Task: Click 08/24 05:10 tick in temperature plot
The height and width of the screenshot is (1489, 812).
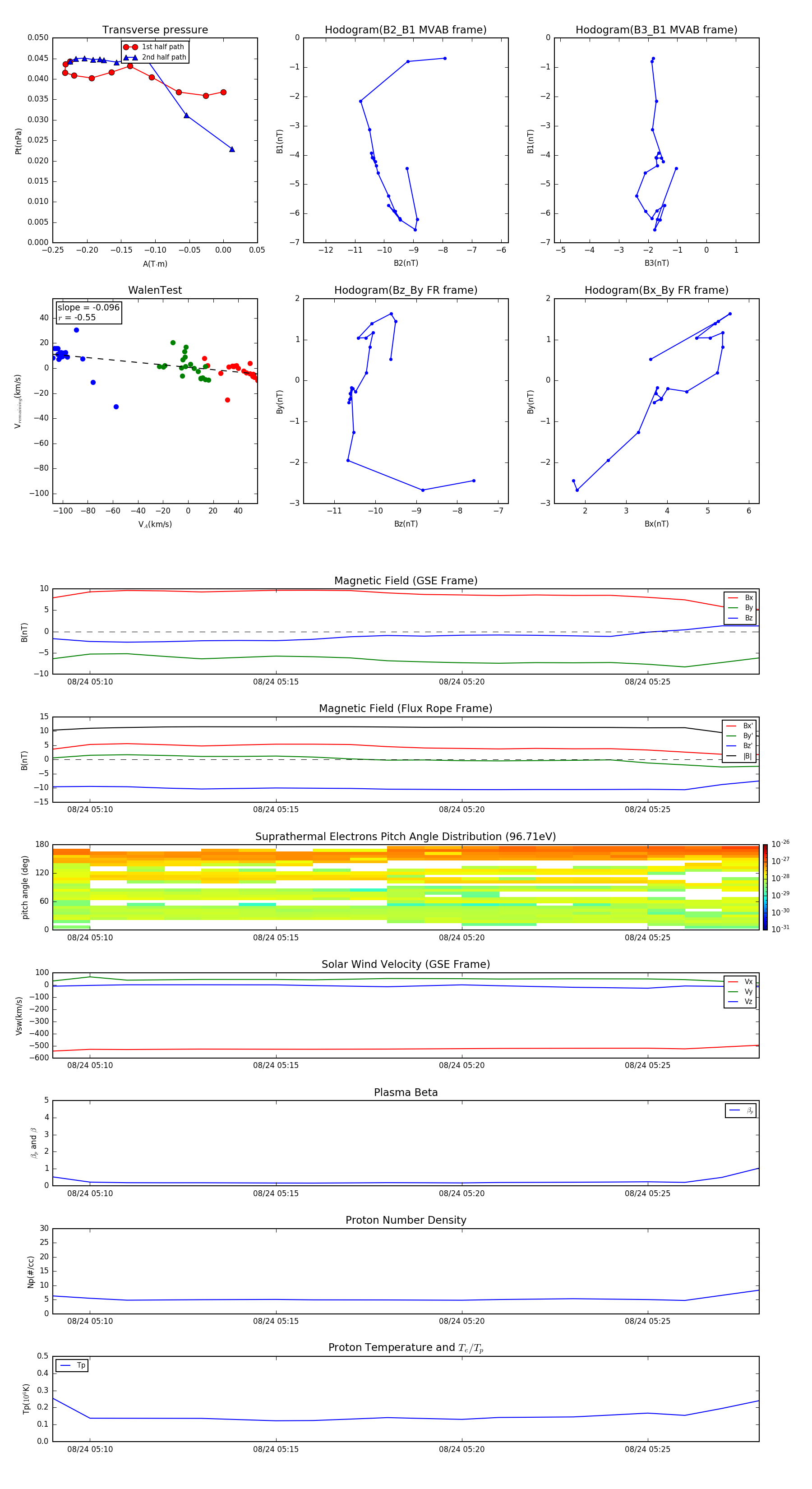Action: [x=90, y=1450]
